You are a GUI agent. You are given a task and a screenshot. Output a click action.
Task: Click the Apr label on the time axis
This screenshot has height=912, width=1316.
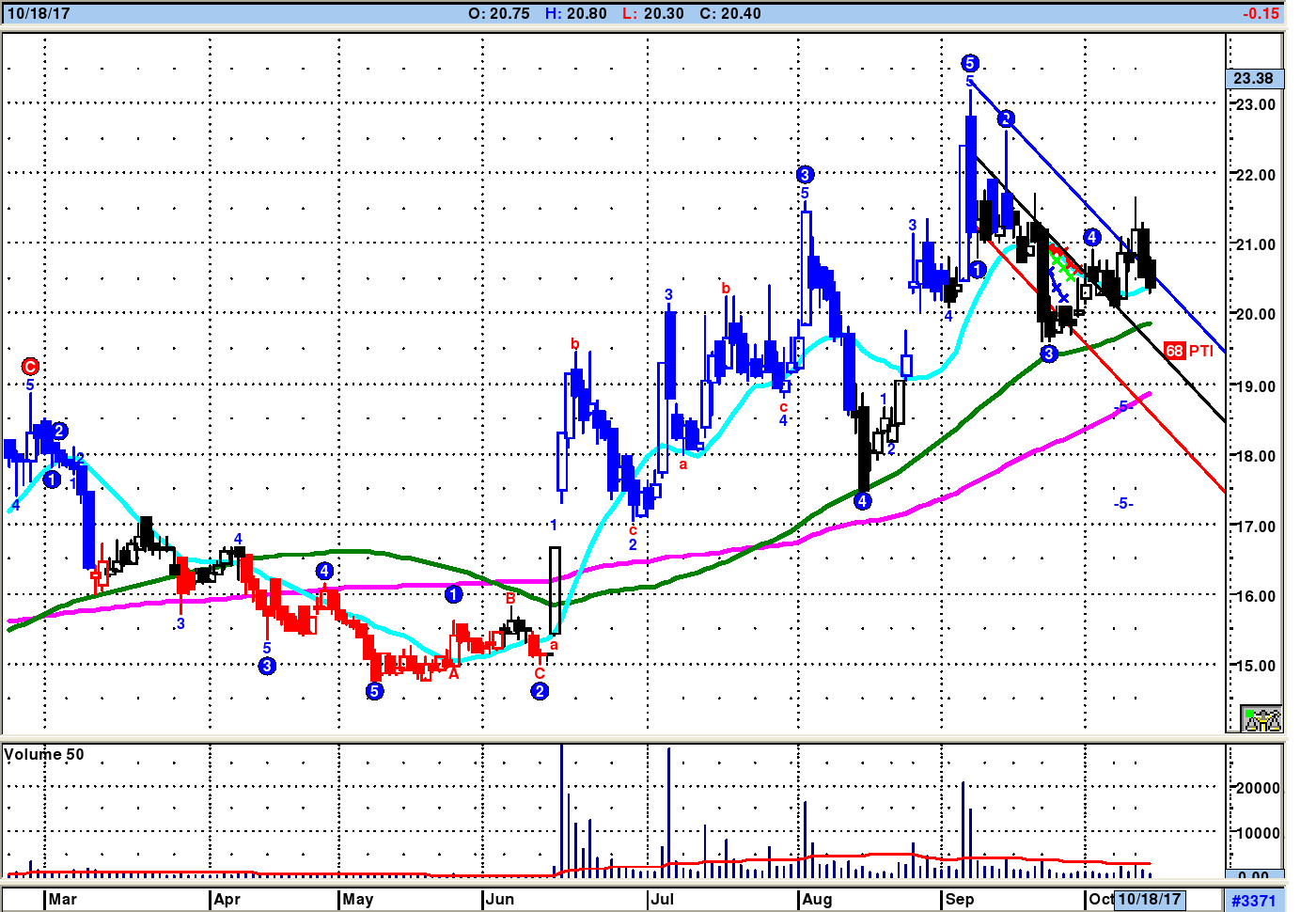point(227,899)
